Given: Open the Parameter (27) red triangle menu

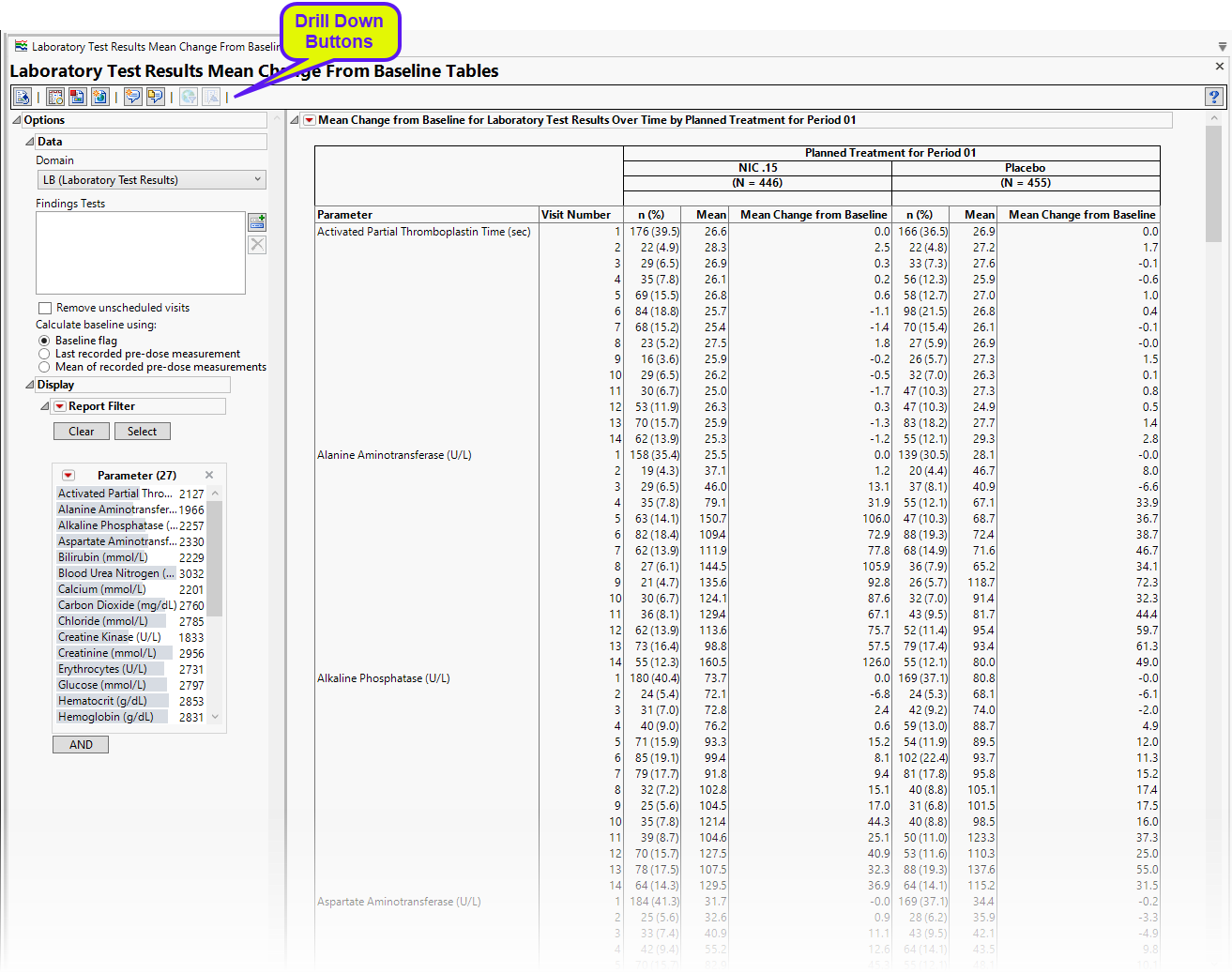Looking at the screenshot, I should click(68, 476).
